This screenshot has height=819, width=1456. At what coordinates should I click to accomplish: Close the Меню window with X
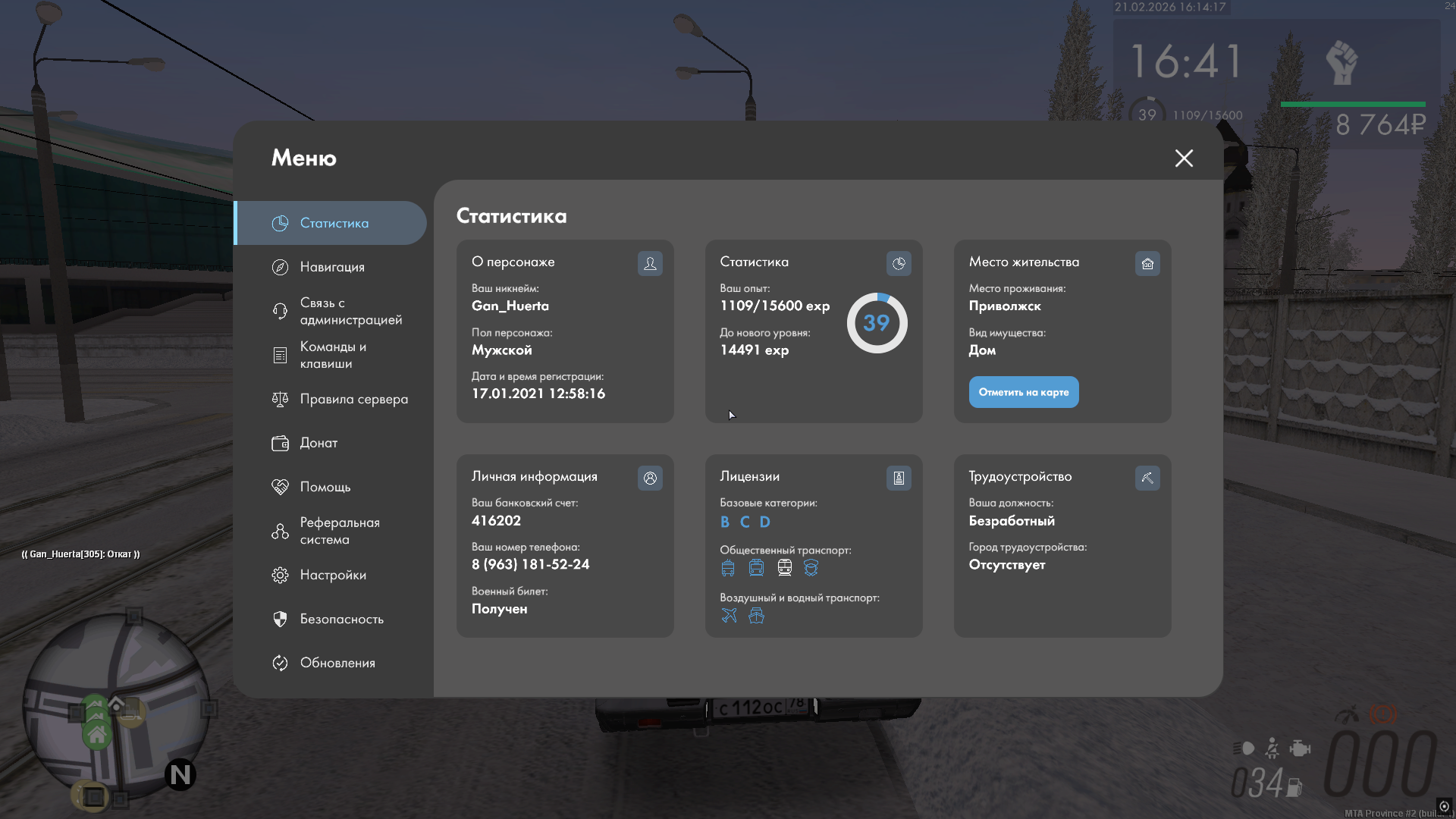coord(1184,158)
